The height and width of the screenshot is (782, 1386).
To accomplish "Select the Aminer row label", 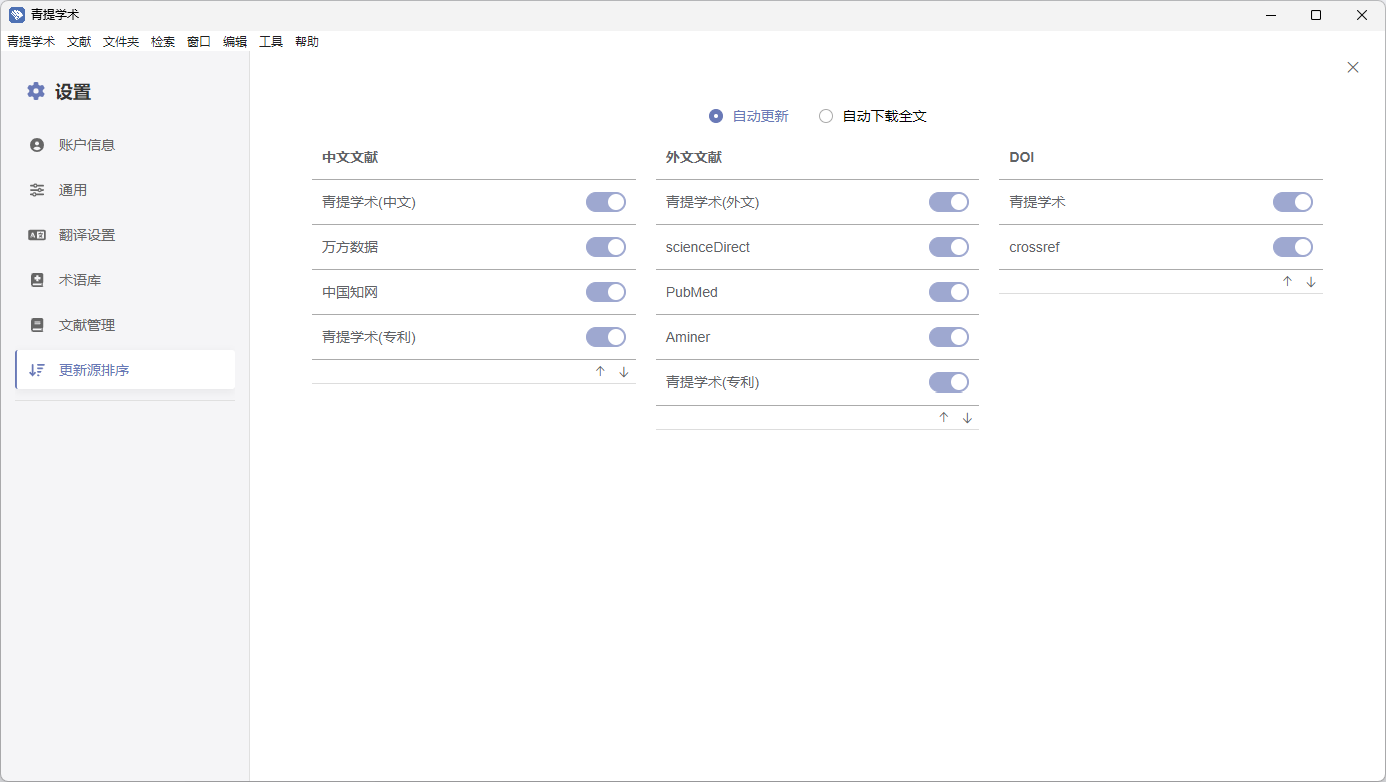I will [688, 337].
